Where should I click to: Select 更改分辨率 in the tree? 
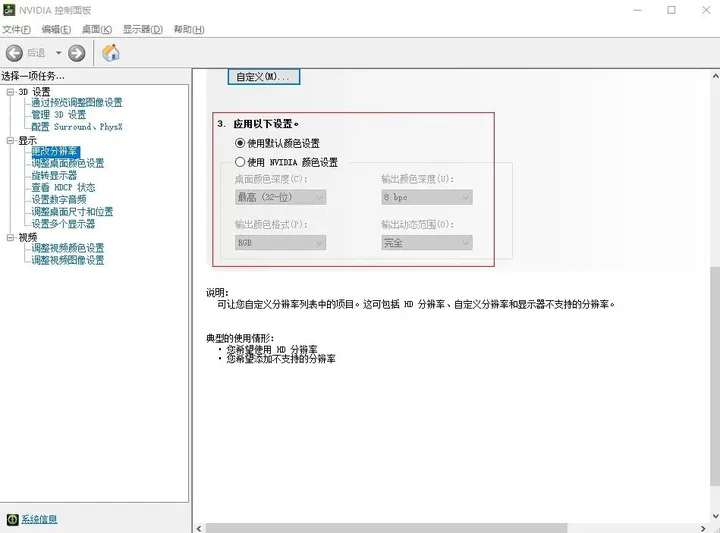tap(55, 151)
